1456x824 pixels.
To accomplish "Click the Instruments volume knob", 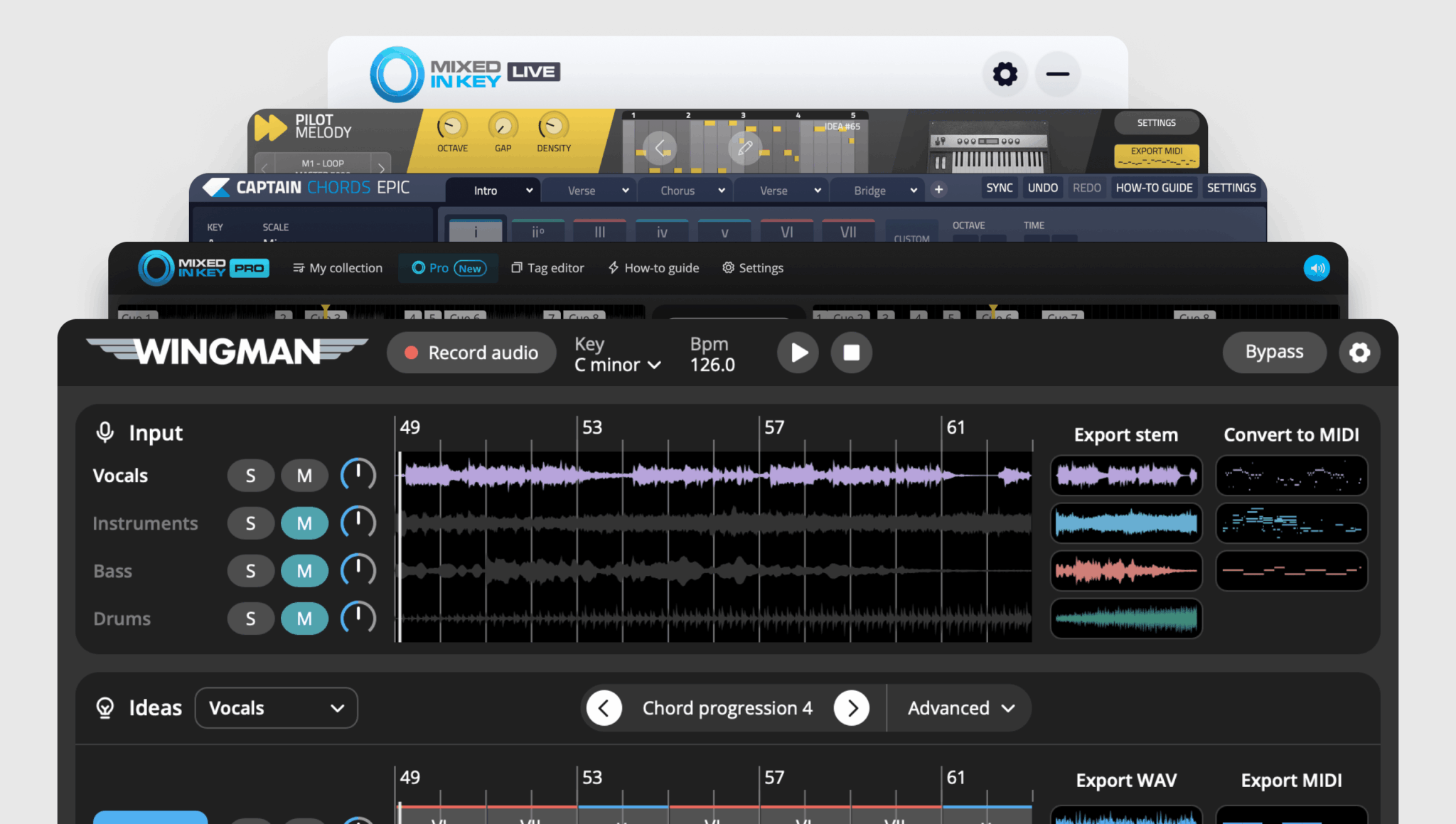I will tap(358, 523).
